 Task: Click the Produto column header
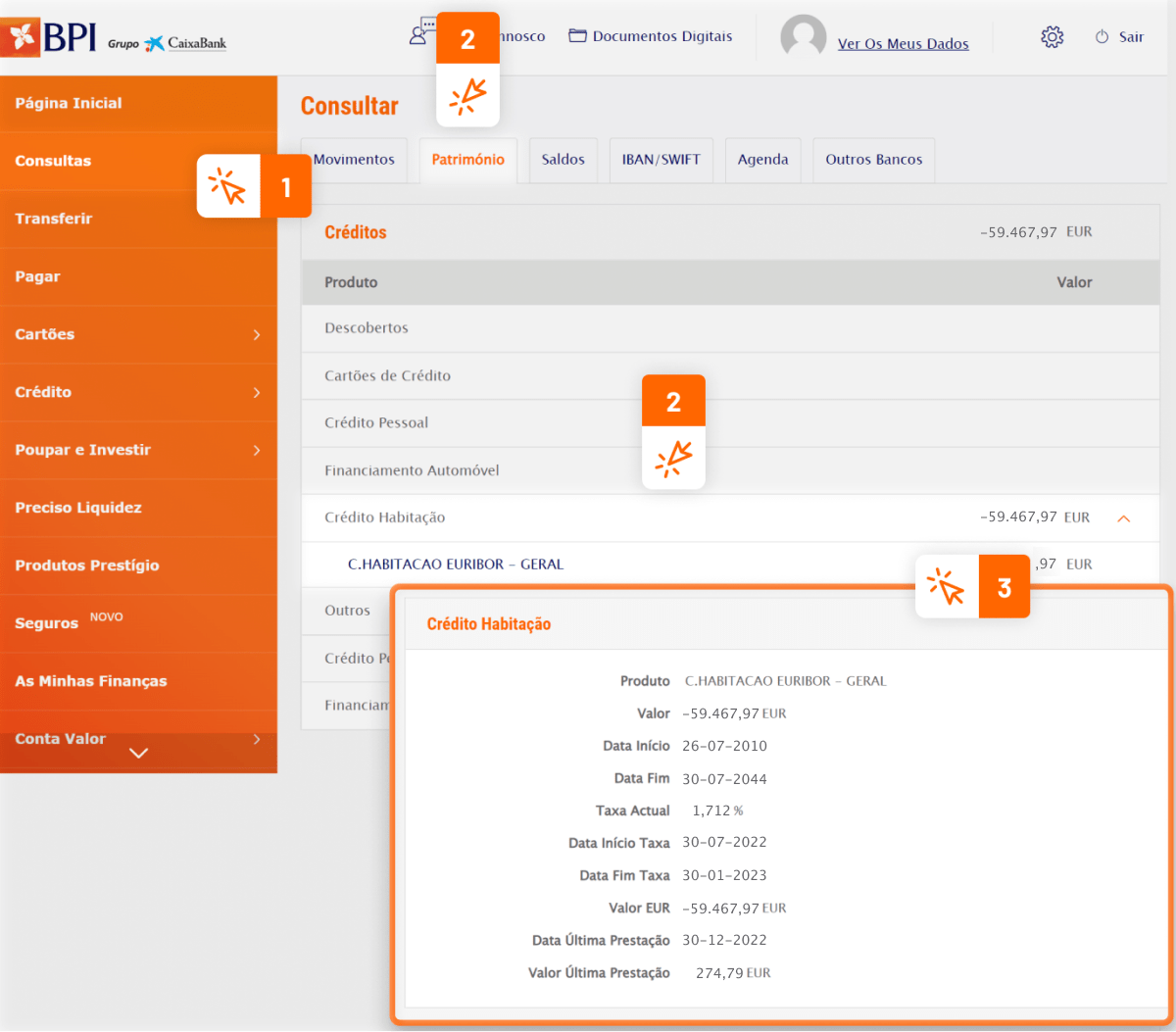(351, 282)
